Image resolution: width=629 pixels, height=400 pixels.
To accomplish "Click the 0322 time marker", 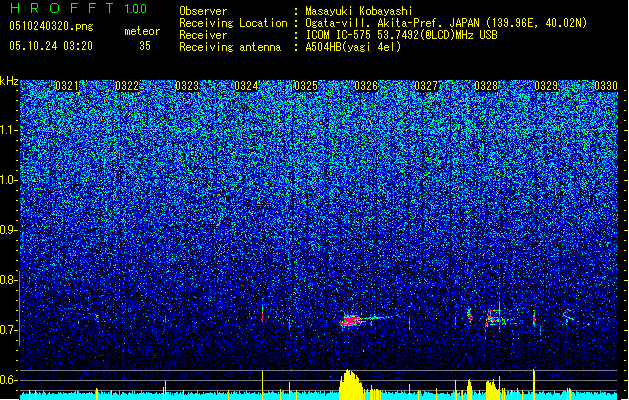I will click(x=127, y=86).
